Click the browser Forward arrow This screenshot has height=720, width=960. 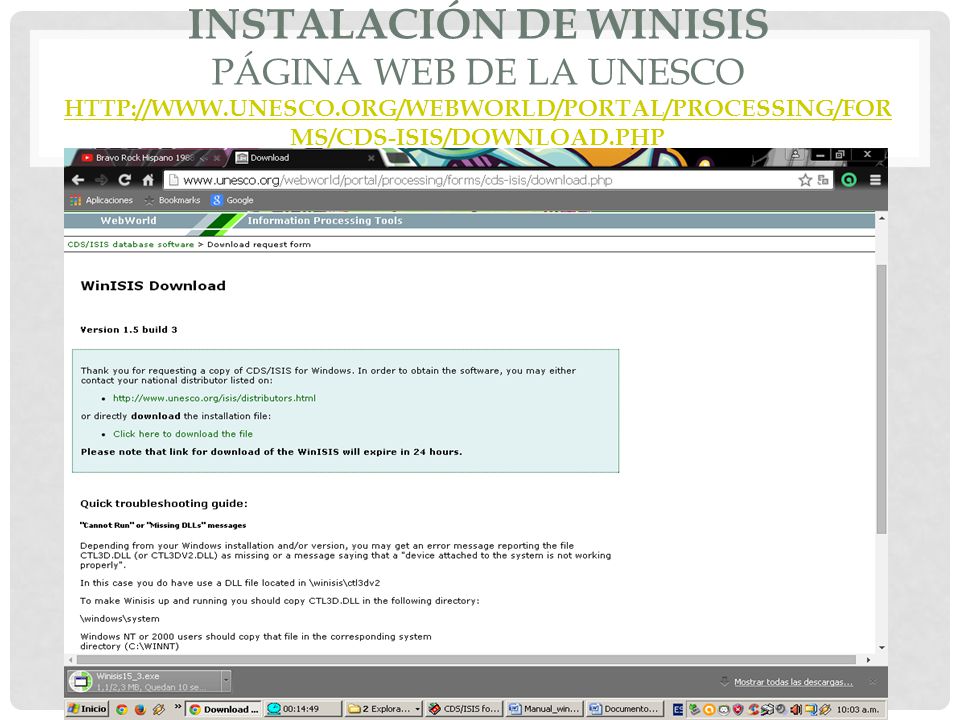(x=102, y=180)
